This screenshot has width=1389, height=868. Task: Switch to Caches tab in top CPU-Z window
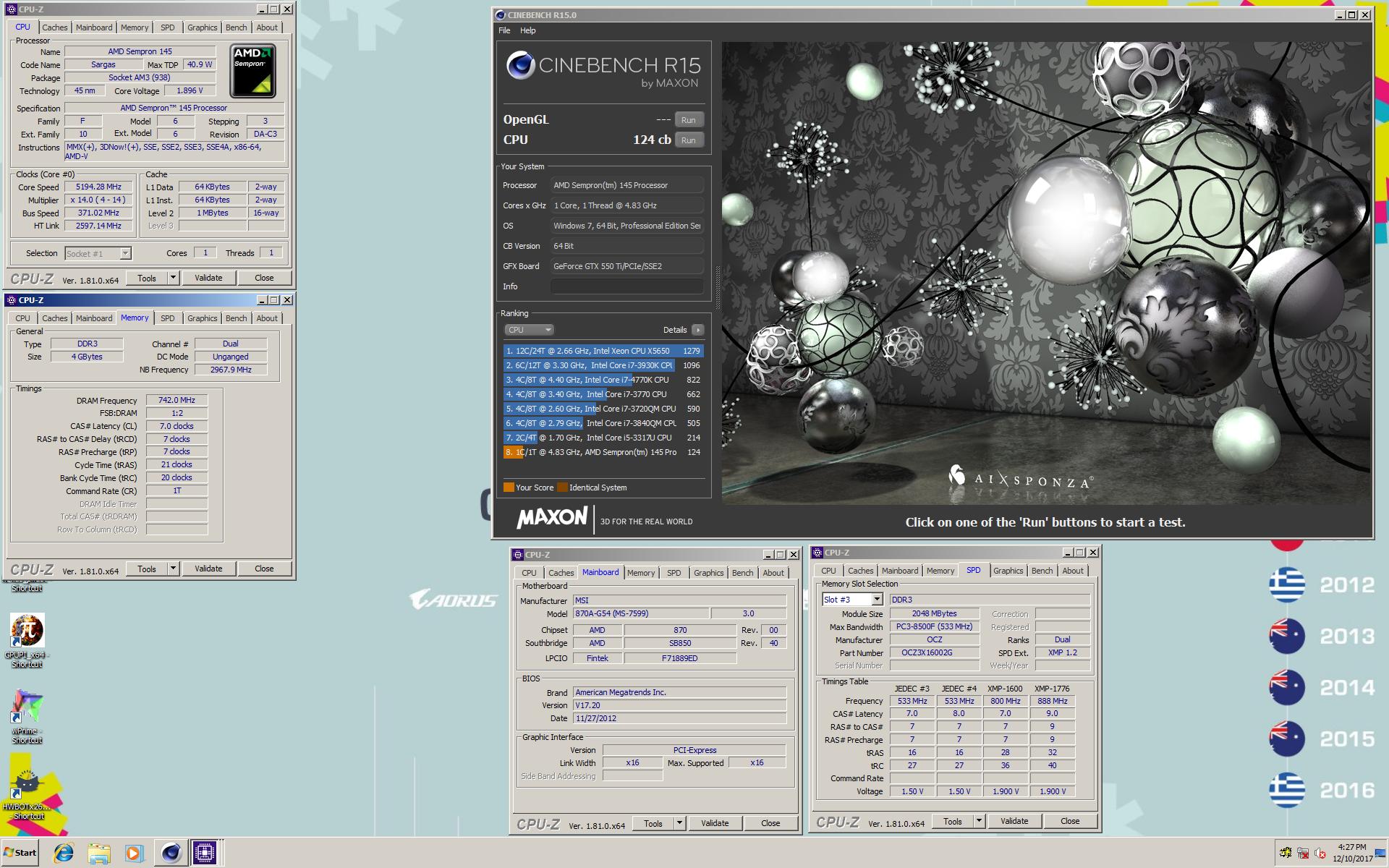54,27
